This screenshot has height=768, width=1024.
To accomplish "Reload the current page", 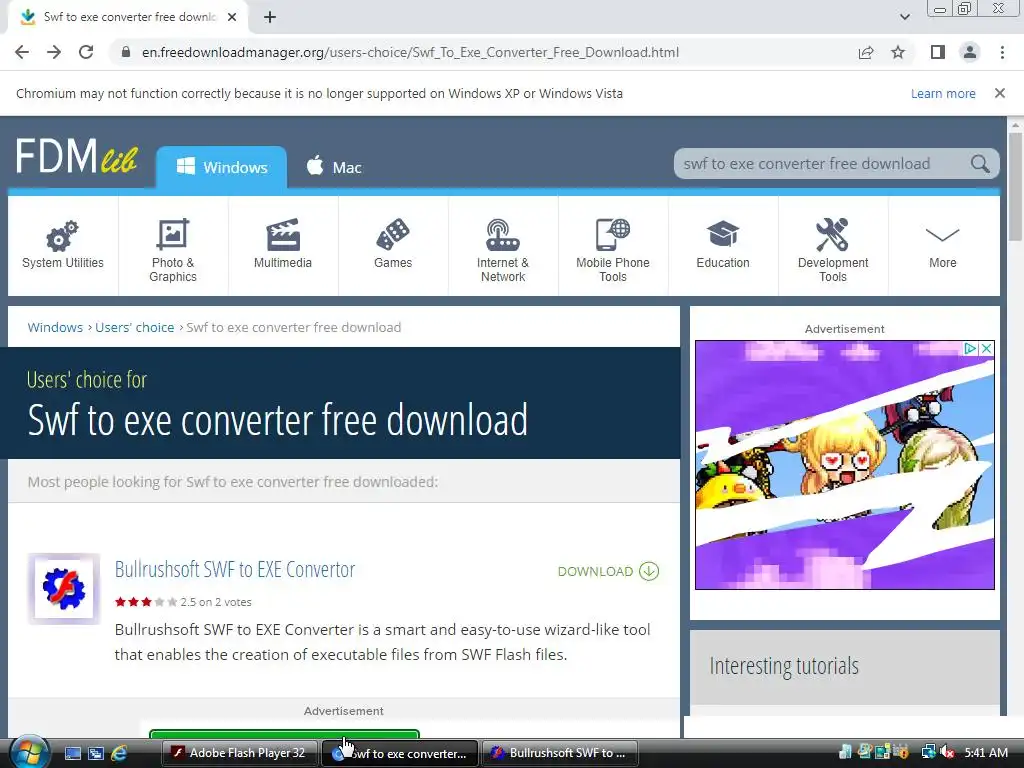I will (86, 52).
